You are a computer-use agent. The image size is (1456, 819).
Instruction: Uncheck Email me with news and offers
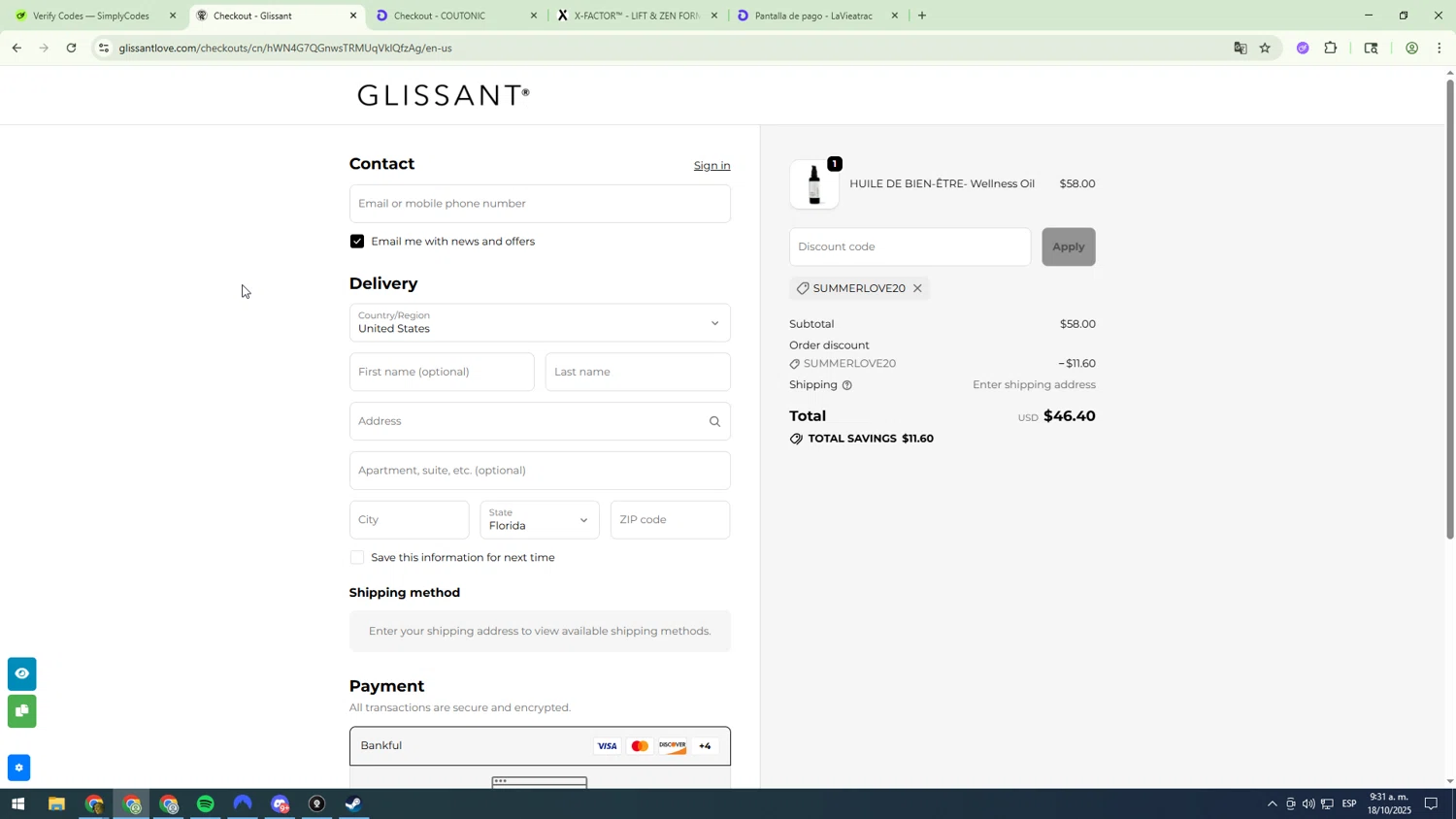(x=357, y=242)
